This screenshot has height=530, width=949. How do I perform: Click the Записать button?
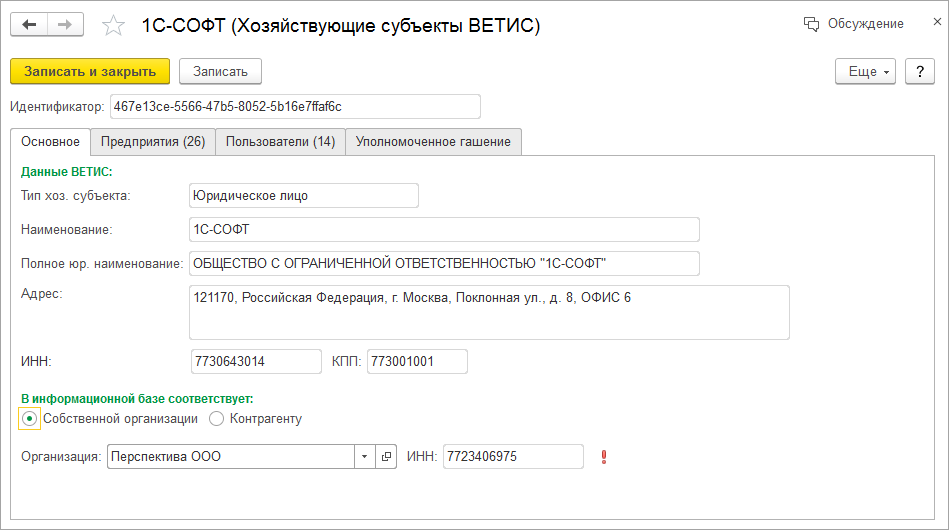pos(220,71)
